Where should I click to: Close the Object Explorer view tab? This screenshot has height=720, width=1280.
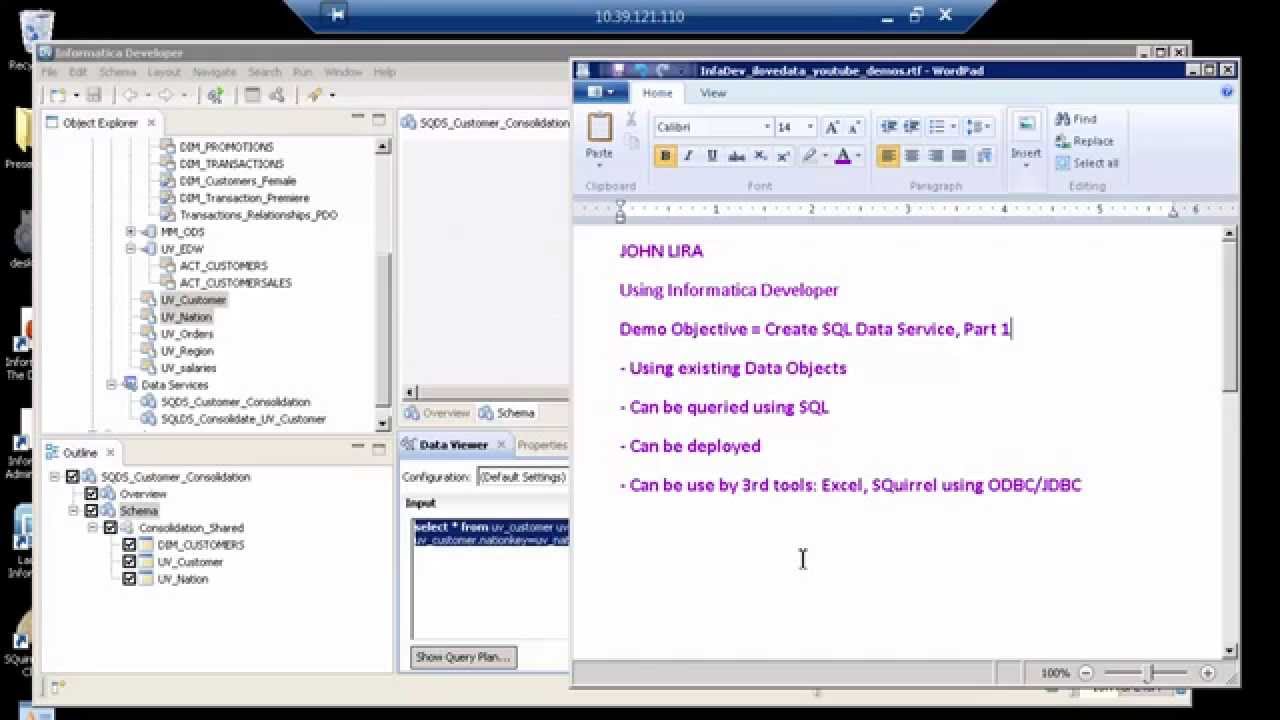tap(151, 123)
